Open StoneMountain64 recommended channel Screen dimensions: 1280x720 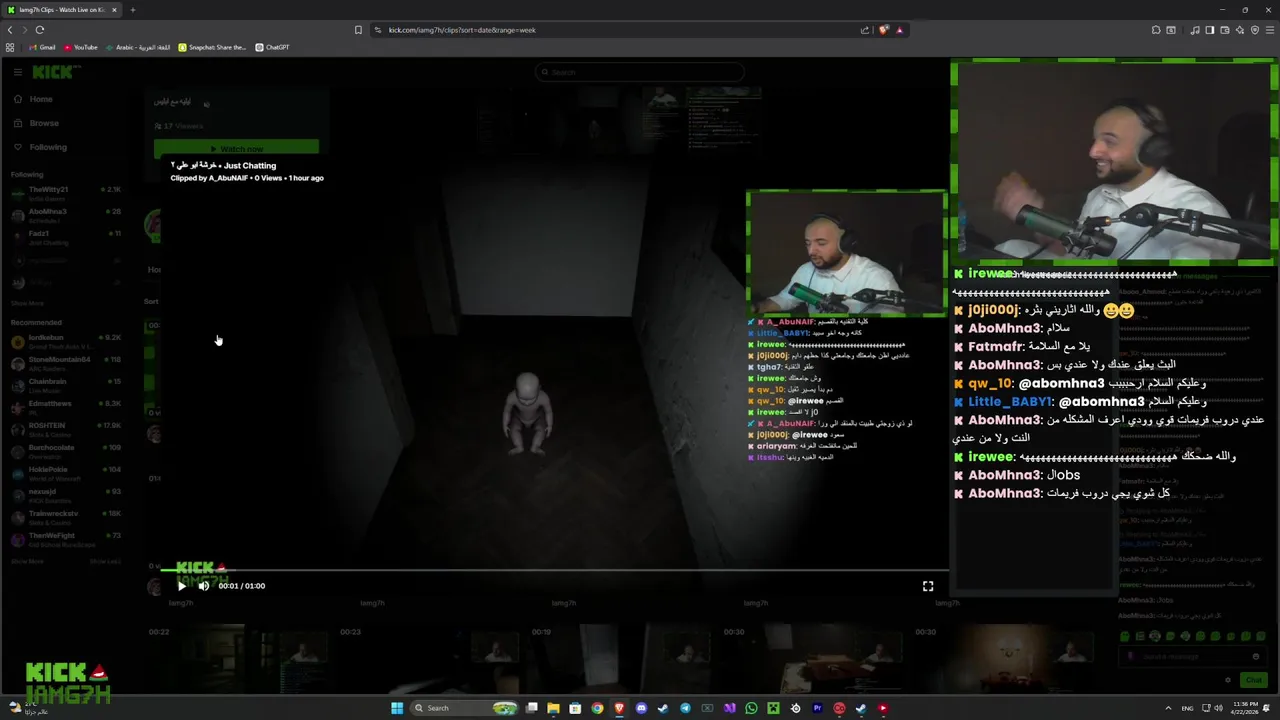click(66, 363)
